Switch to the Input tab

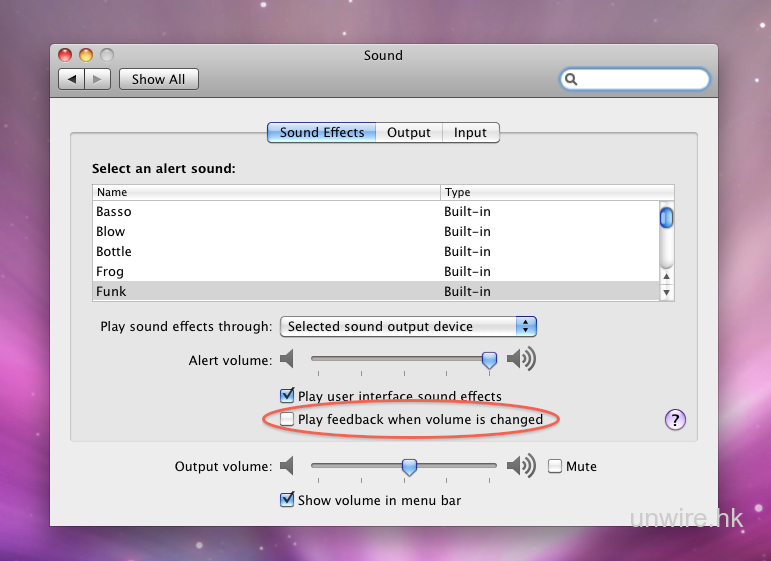[470, 132]
